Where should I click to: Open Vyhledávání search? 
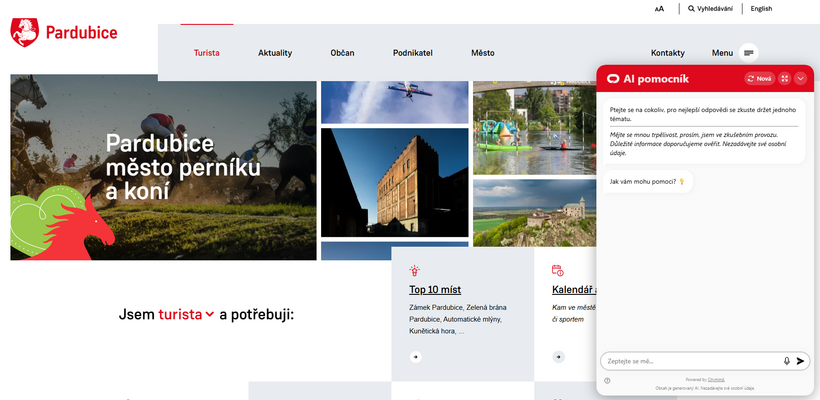710,8
